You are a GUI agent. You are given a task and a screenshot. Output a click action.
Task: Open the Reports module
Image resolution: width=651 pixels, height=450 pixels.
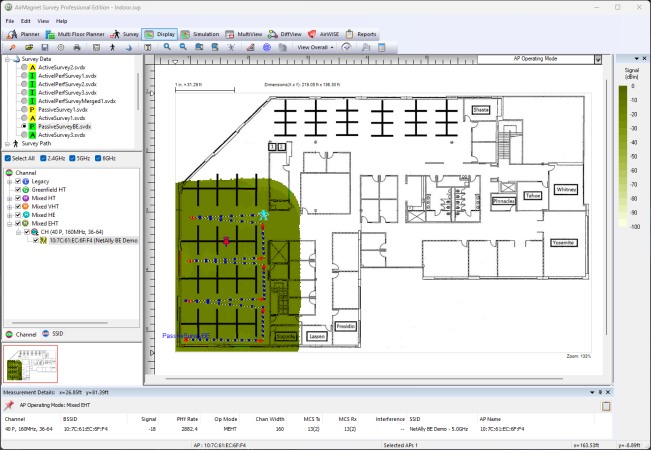[x=361, y=34]
